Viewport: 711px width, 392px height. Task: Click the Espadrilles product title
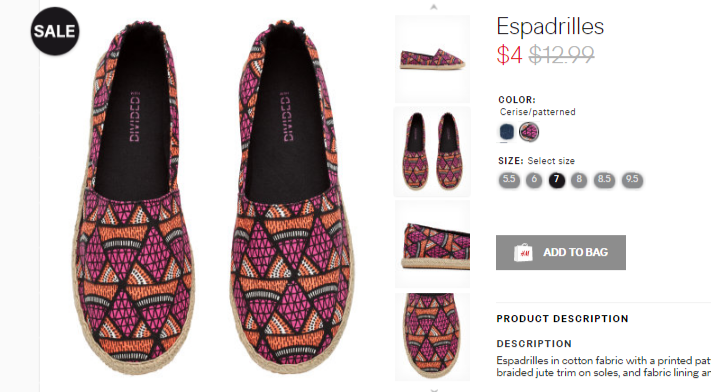click(x=550, y=26)
